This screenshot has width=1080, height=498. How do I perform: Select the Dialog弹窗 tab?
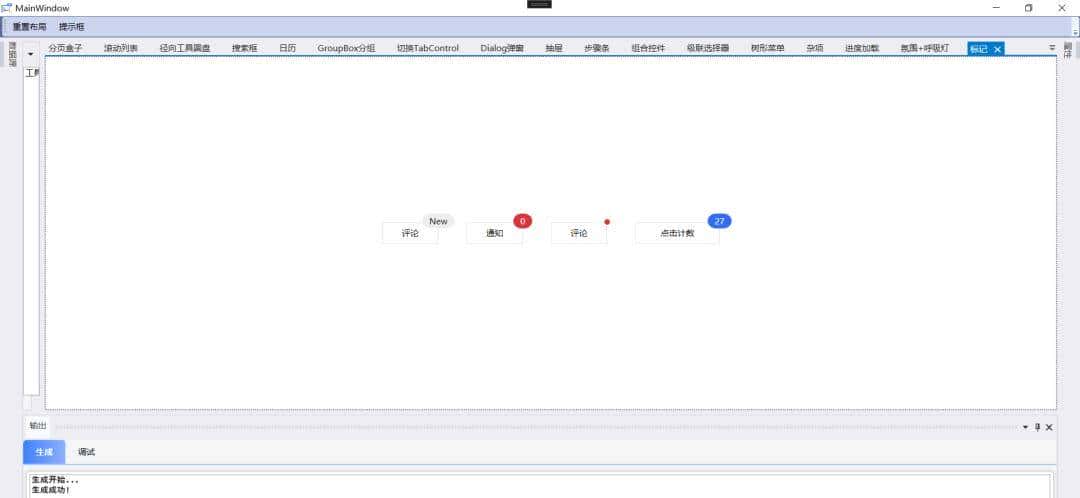pos(502,48)
